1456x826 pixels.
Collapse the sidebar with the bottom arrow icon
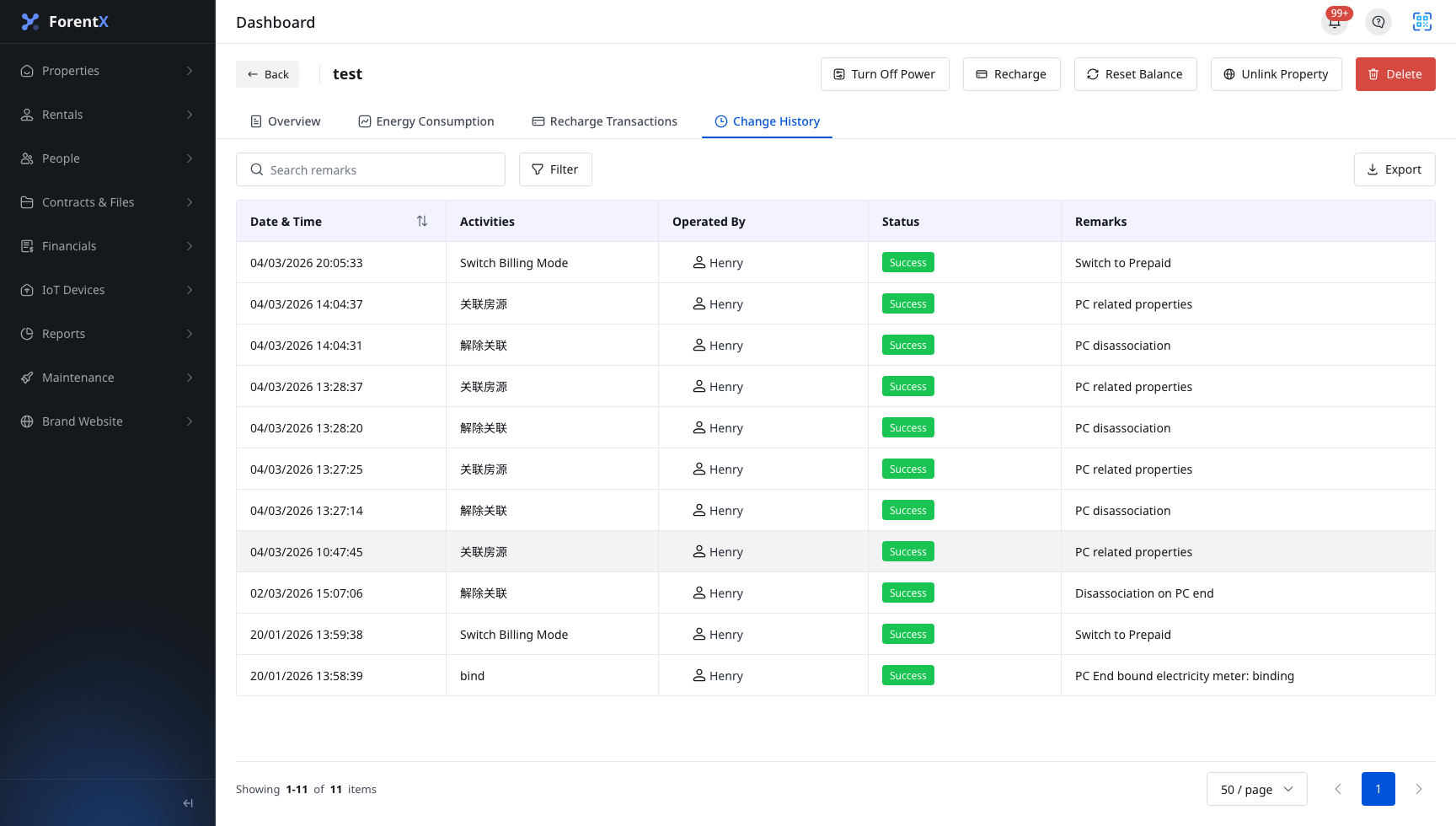(x=188, y=803)
